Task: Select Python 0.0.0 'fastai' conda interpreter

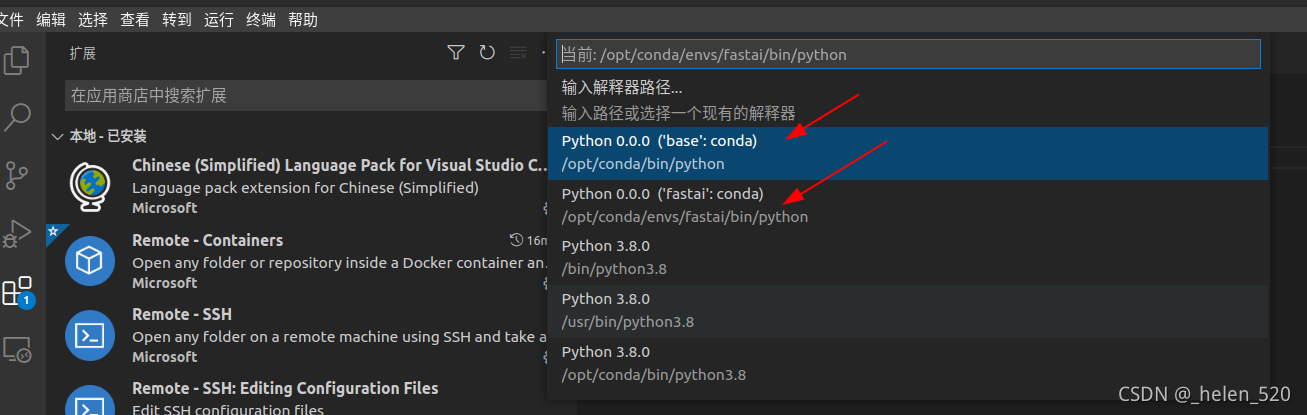Action: (x=908, y=205)
